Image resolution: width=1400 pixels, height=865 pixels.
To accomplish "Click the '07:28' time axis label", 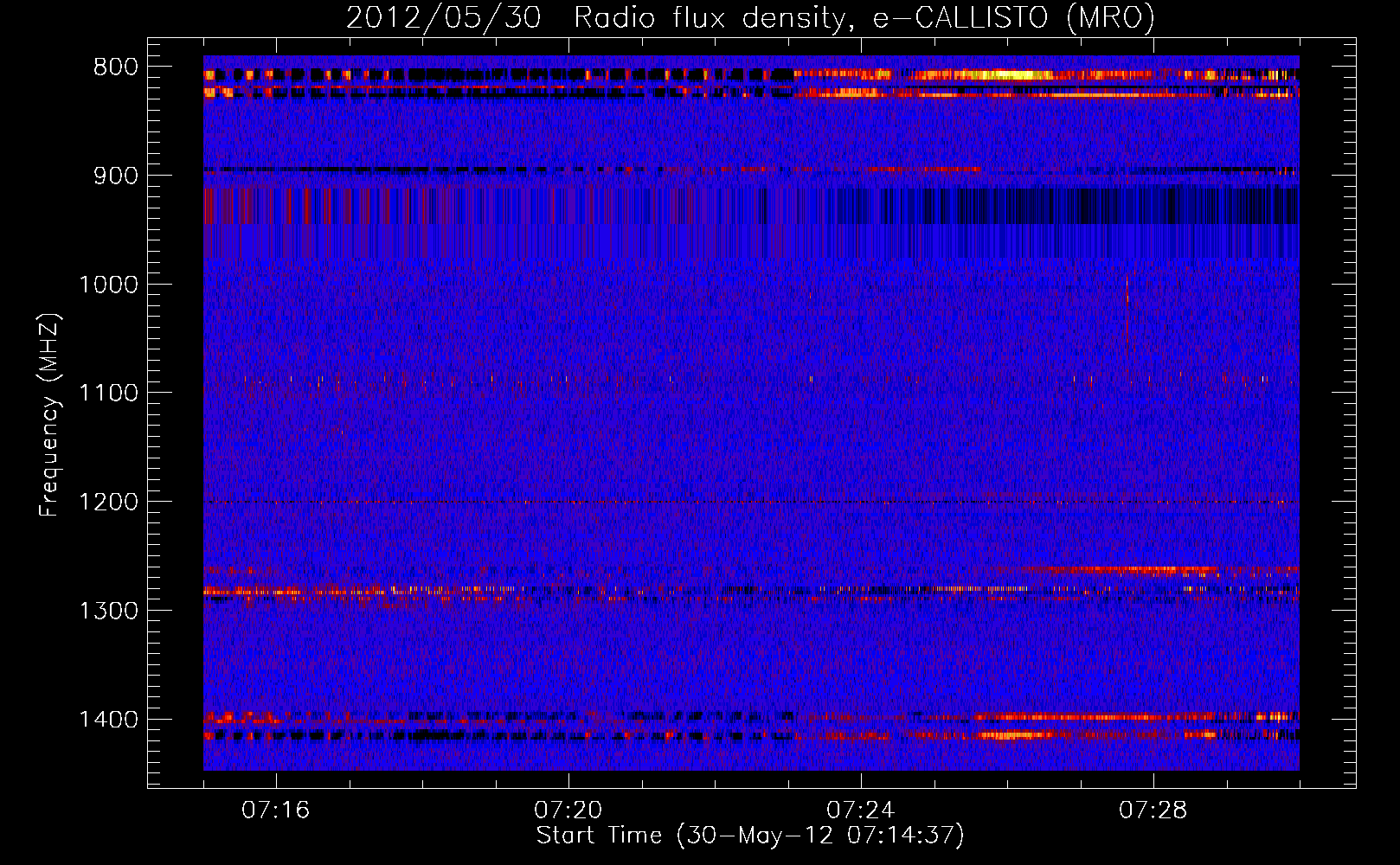I will tap(1153, 811).
